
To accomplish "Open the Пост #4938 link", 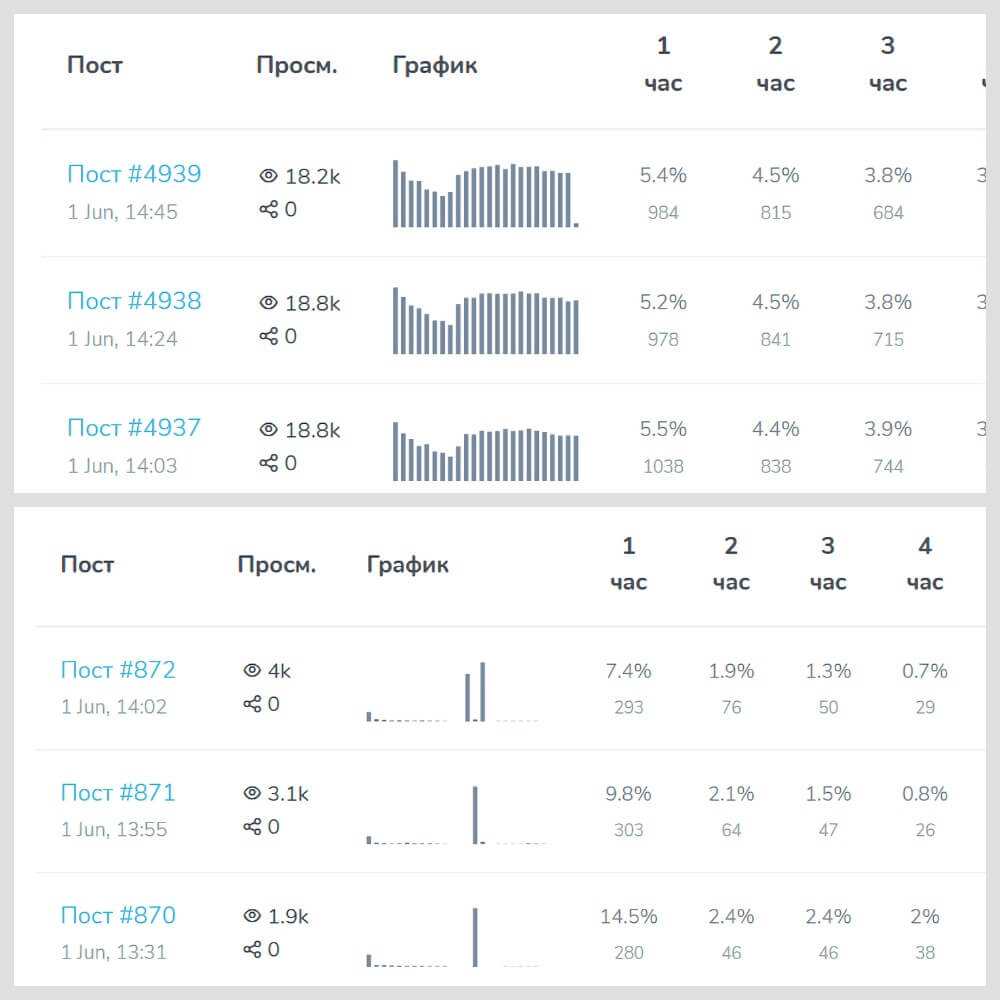I will pos(134,301).
